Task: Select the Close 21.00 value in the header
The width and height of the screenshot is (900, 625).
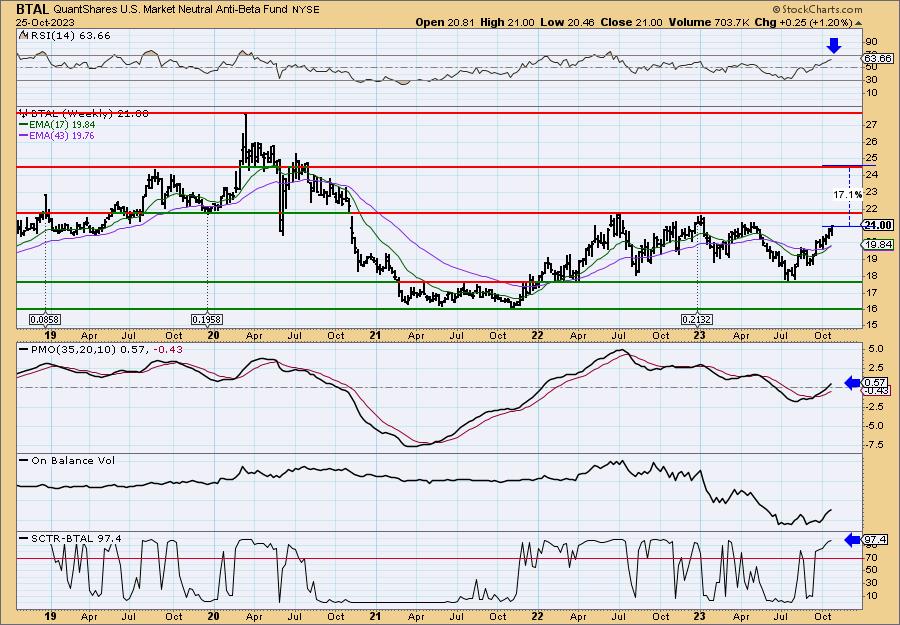Action: 631,22
